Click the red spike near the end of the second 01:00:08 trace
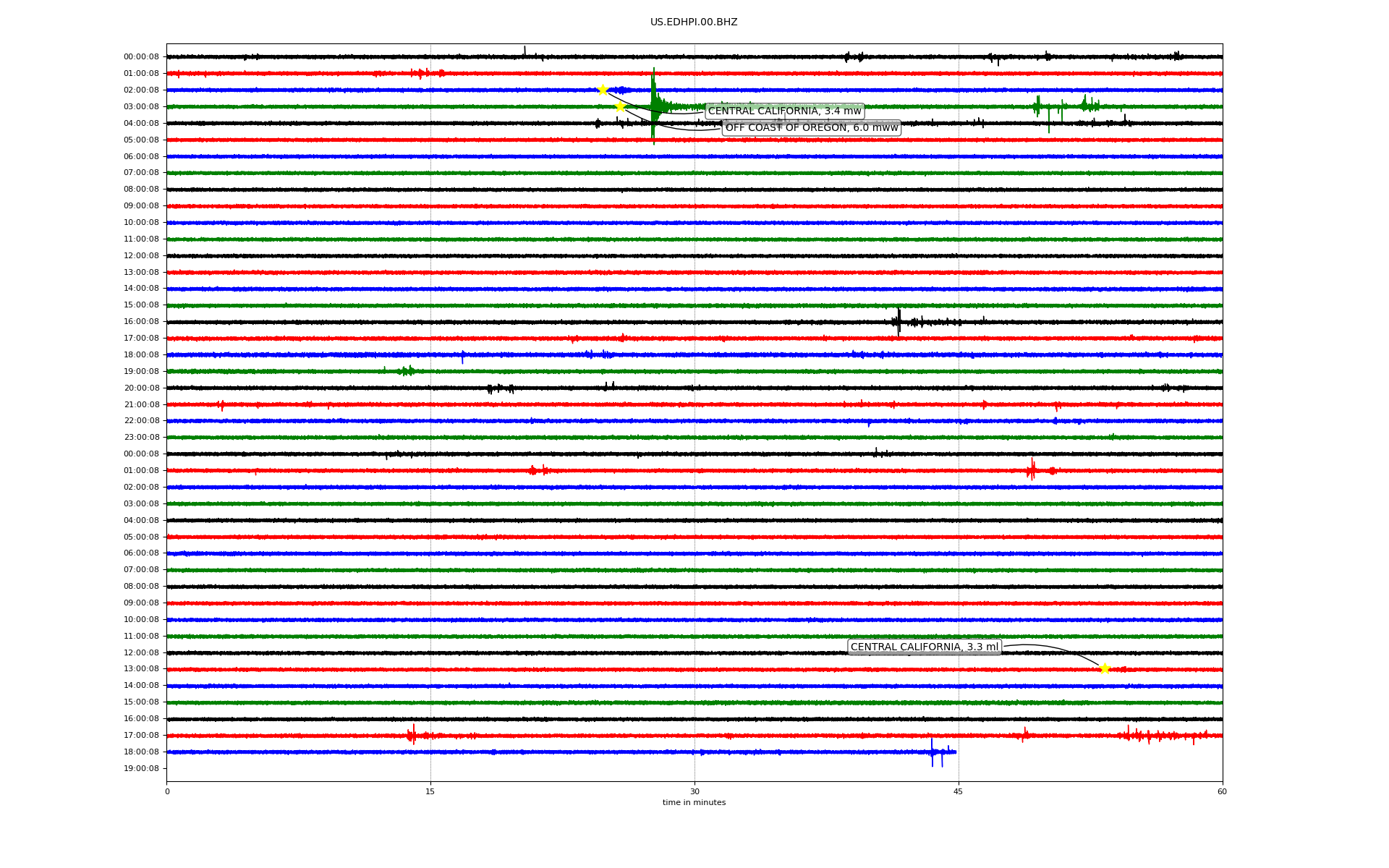 (x=1032, y=470)
